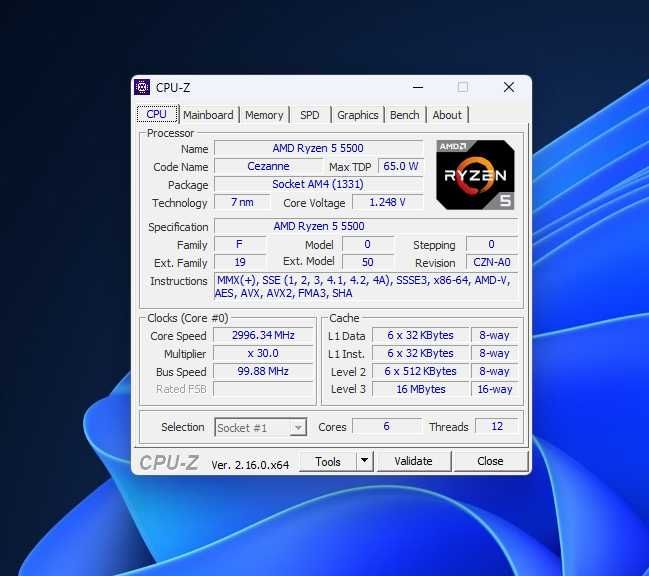Image resolution: width=649 pixels, height=576 pixels.
Task: Click the Instructions text starting with MMX(+)
Action: [x=366, y=286]
